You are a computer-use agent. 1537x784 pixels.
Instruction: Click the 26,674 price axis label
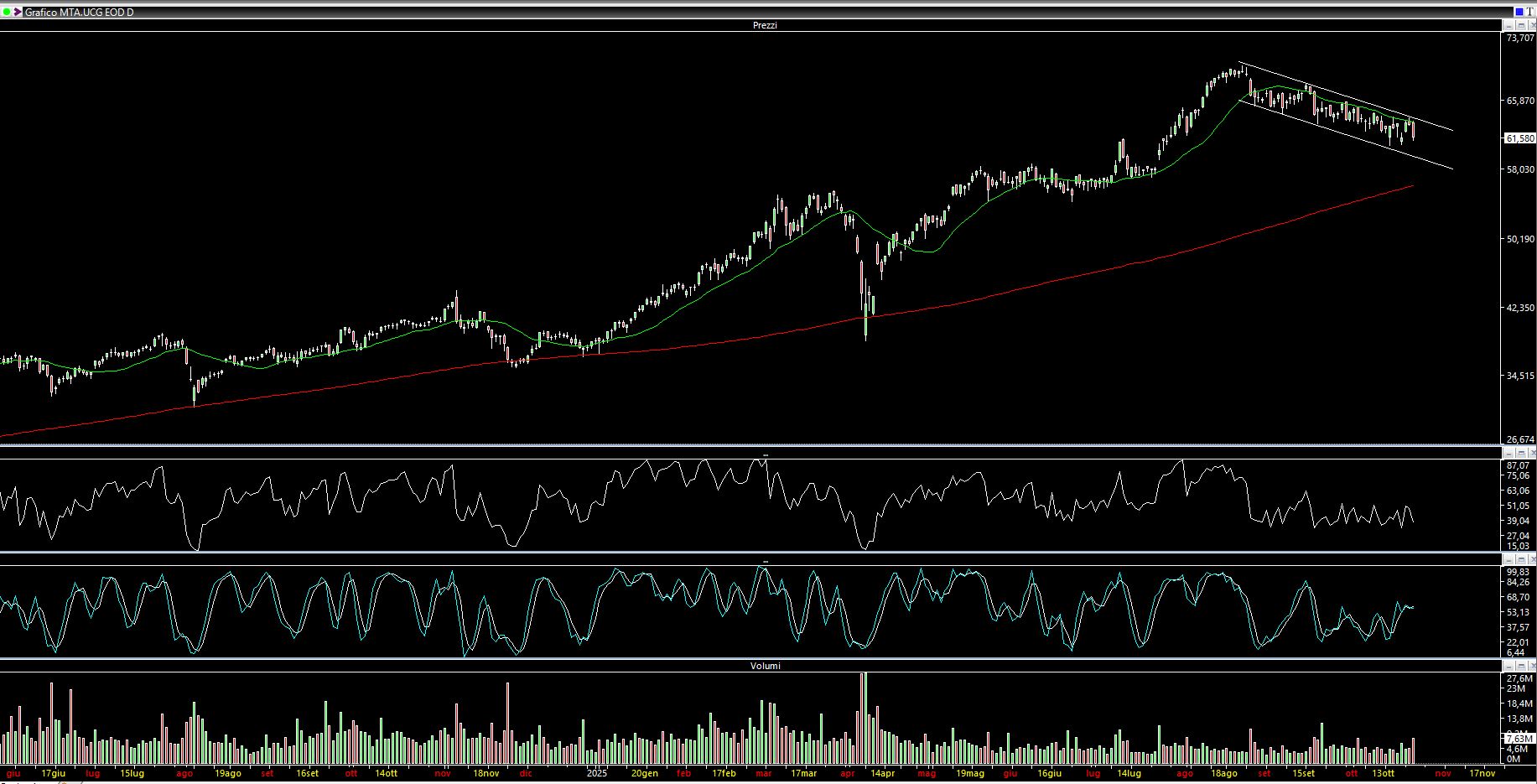click(x=1520, y=439)
